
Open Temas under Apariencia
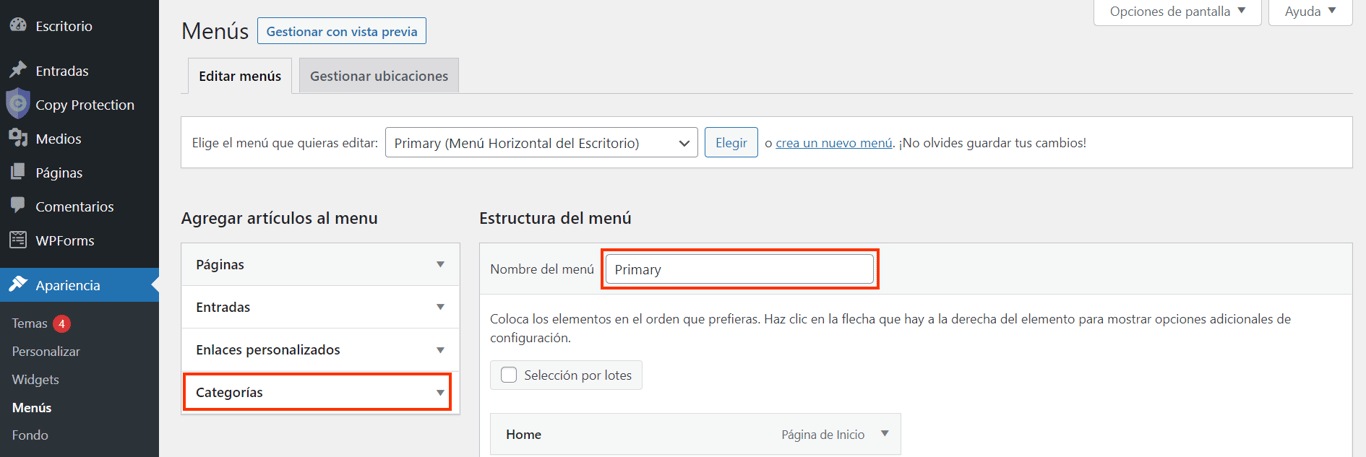30,324
